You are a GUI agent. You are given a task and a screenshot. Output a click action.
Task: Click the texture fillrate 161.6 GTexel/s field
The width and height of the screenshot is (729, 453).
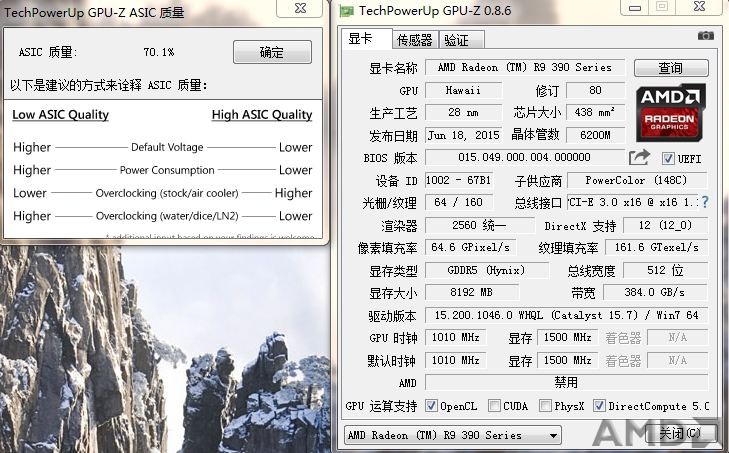(x=656, y=247)
